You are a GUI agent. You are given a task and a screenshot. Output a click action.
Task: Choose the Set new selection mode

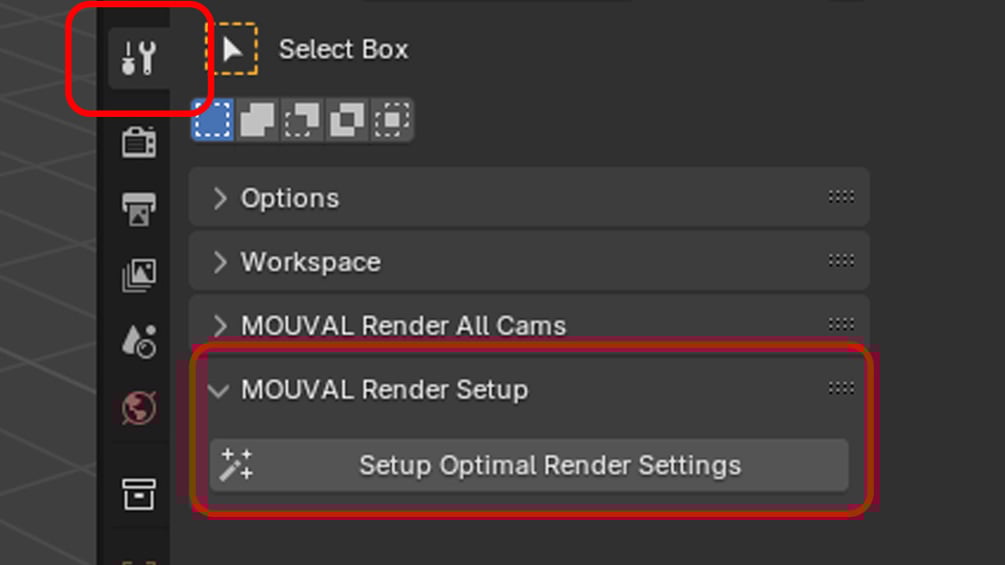point(212,120)
